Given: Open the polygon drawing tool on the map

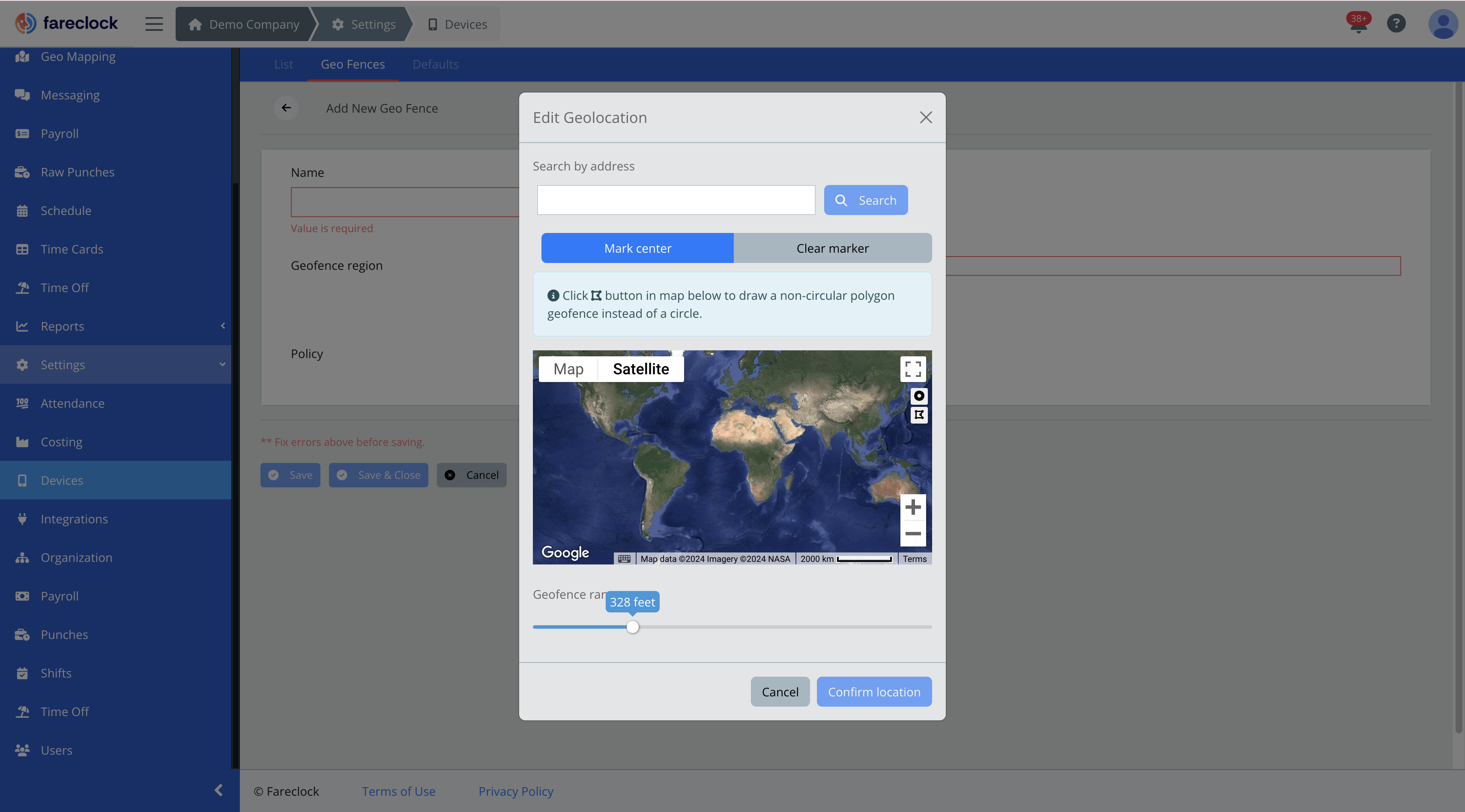Looking at the screenshot, I should [918, 415].
